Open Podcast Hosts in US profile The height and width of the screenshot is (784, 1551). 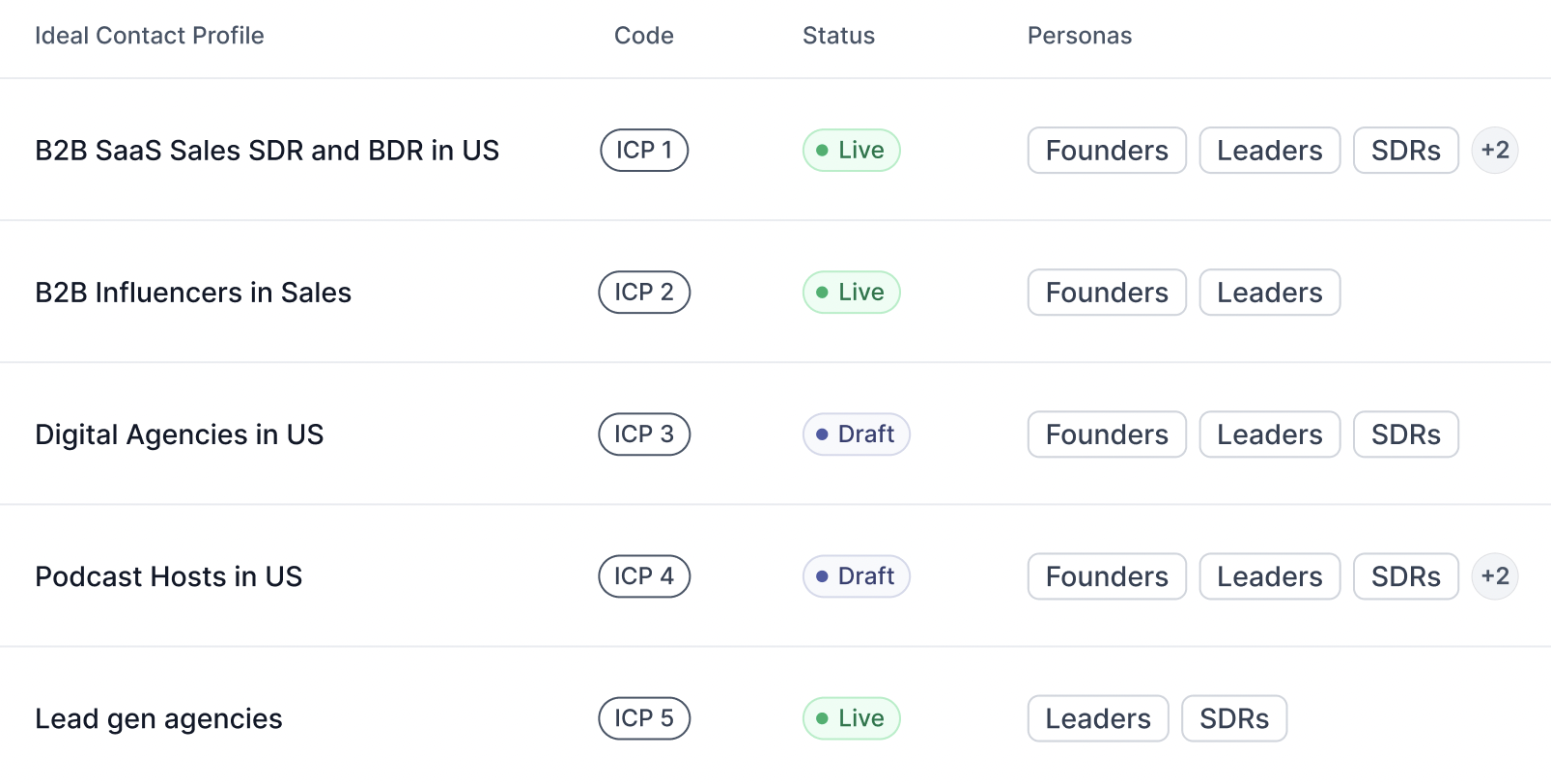click(168, 576)
